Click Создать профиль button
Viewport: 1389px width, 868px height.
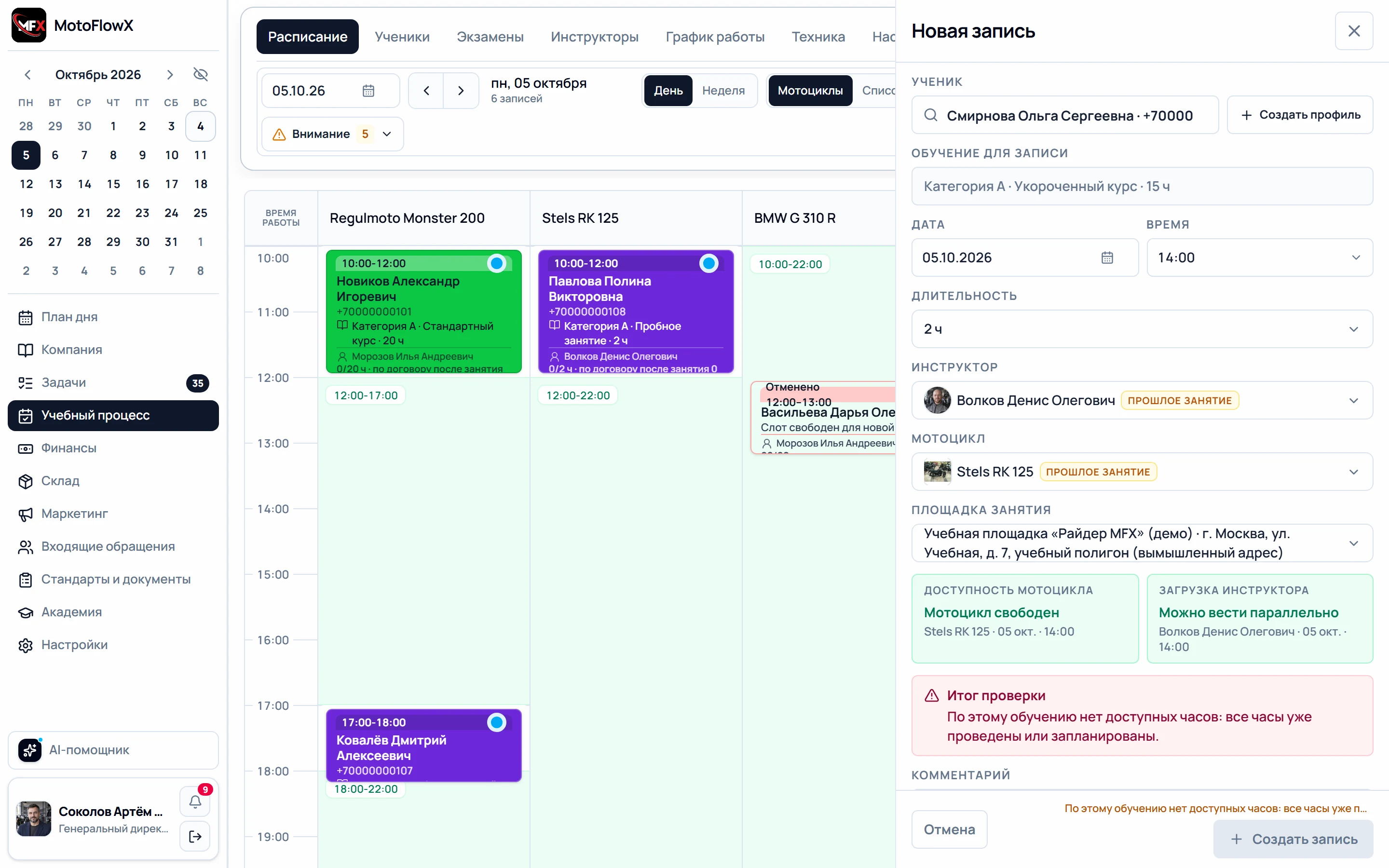(x=1300, y=115)
